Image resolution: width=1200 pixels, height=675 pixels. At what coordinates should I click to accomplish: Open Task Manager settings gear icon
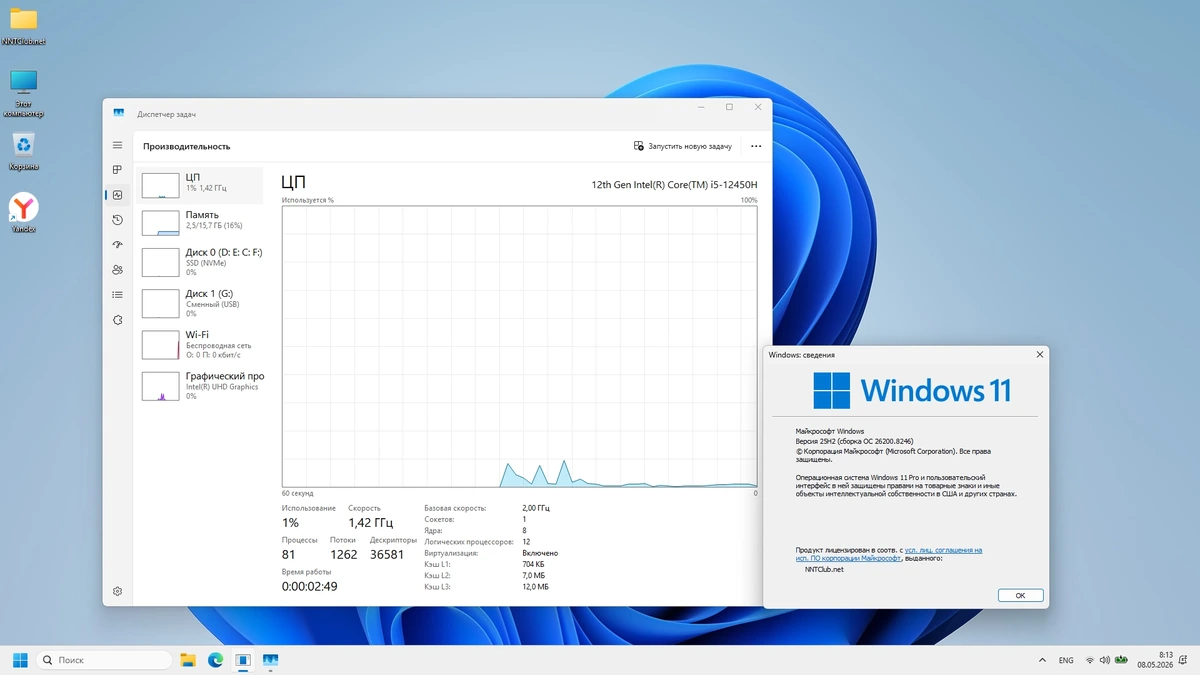117,591
